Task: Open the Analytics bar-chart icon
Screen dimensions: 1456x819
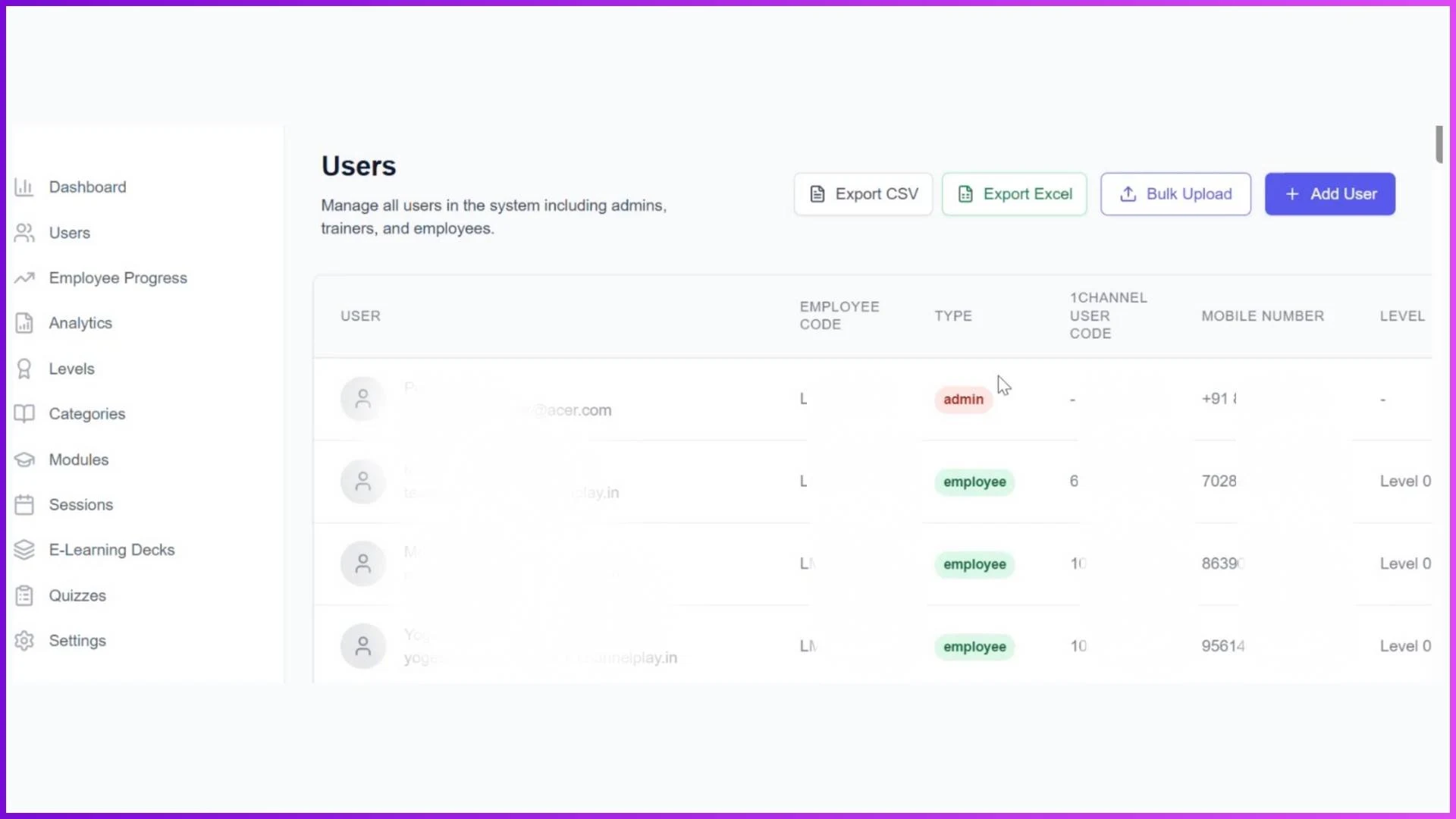Action: tap(24, 323)
